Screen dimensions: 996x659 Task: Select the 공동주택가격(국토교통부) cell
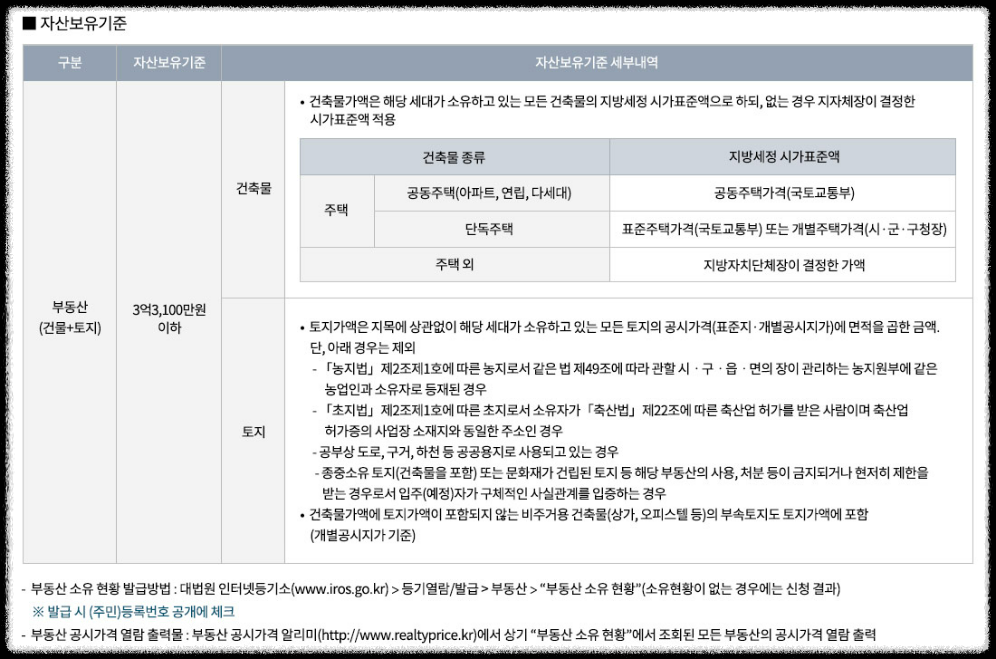(x=783, y=194)
